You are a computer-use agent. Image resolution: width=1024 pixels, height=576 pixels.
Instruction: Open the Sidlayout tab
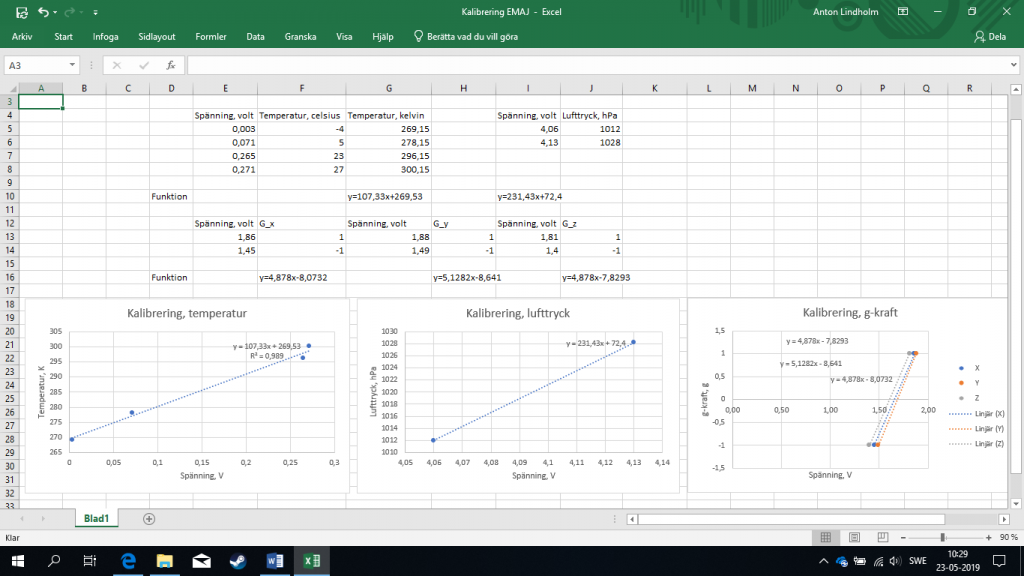pos(157,37)
